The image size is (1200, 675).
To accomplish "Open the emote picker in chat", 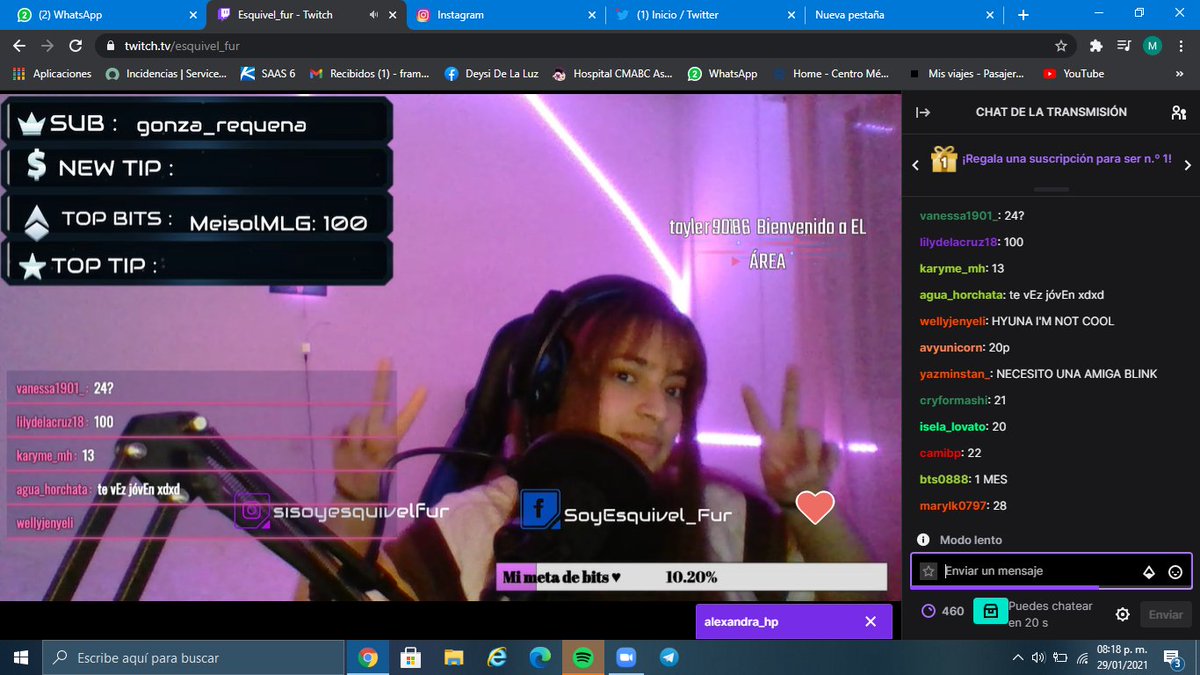I will tap(1175, 572).
